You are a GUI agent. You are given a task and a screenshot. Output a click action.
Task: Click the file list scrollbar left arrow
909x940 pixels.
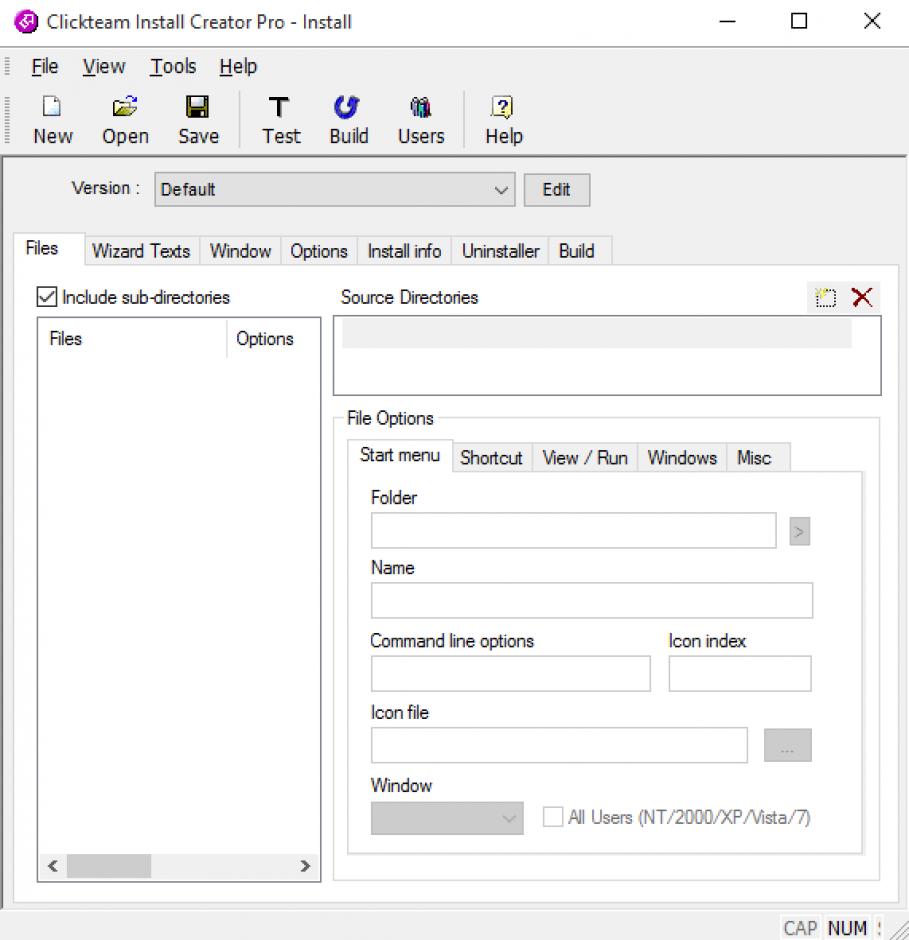tap(53, 866)
